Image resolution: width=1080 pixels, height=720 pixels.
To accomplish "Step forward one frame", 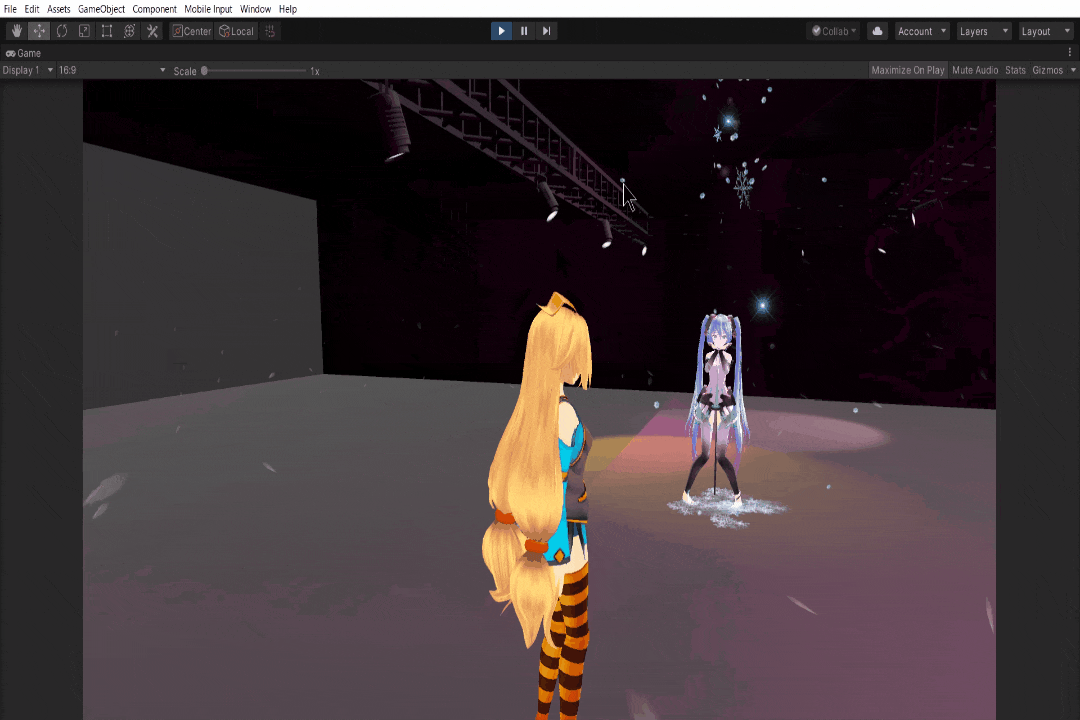I will [546, 31].
